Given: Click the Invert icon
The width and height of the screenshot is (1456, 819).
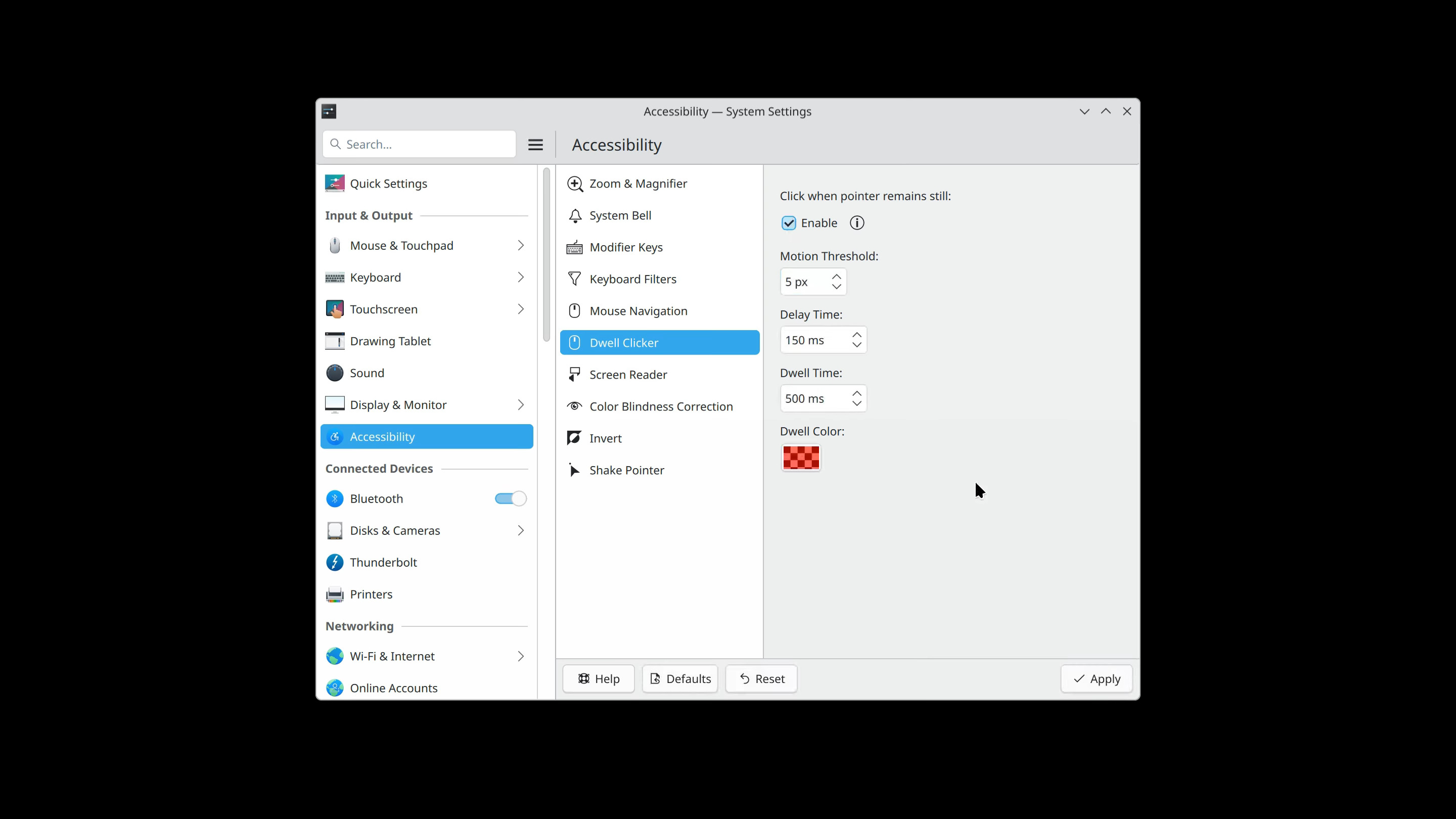Looking at the screenshot, I should click(x=574, y=438).
